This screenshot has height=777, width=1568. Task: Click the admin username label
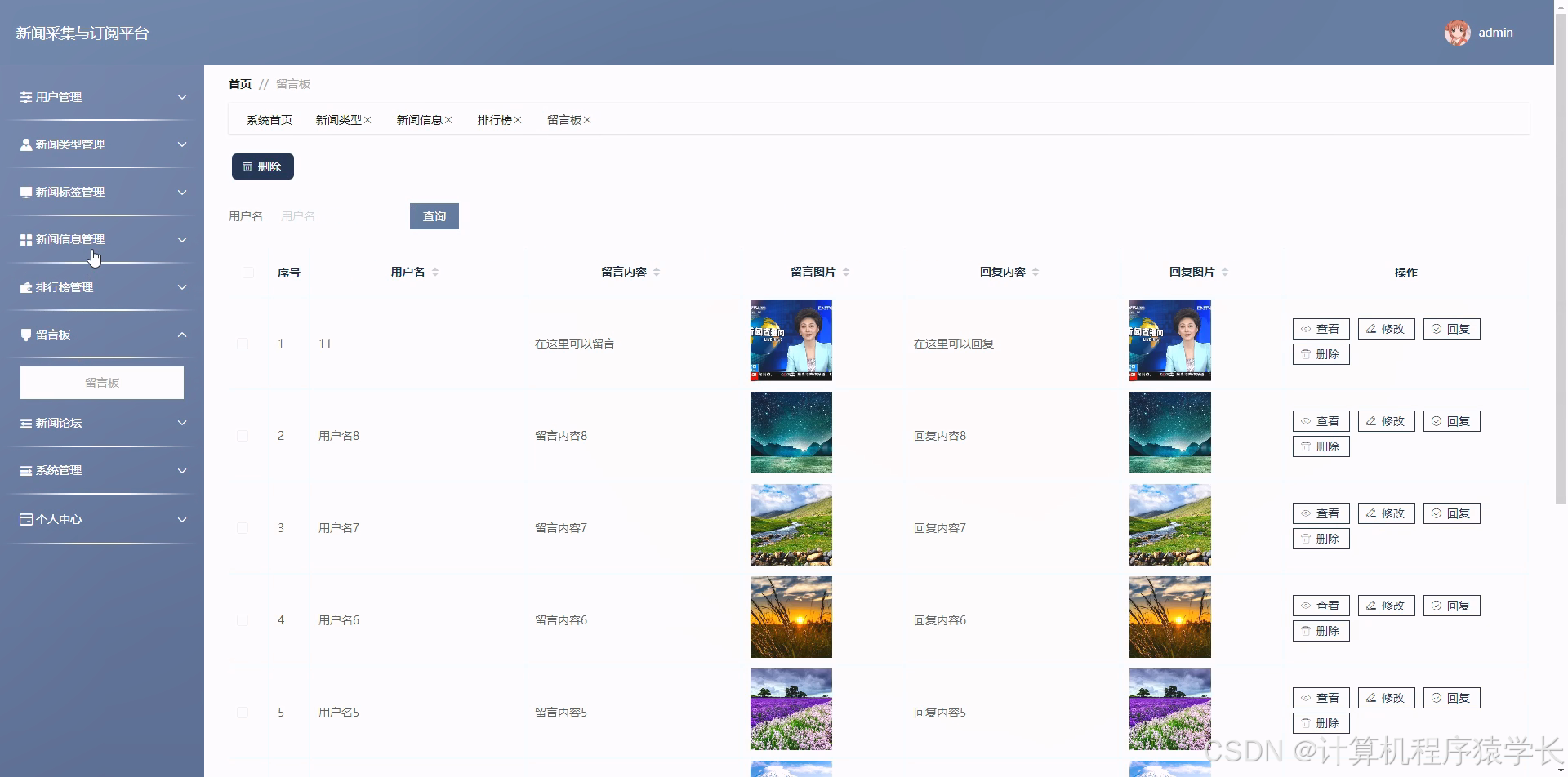coord(1495,33)
